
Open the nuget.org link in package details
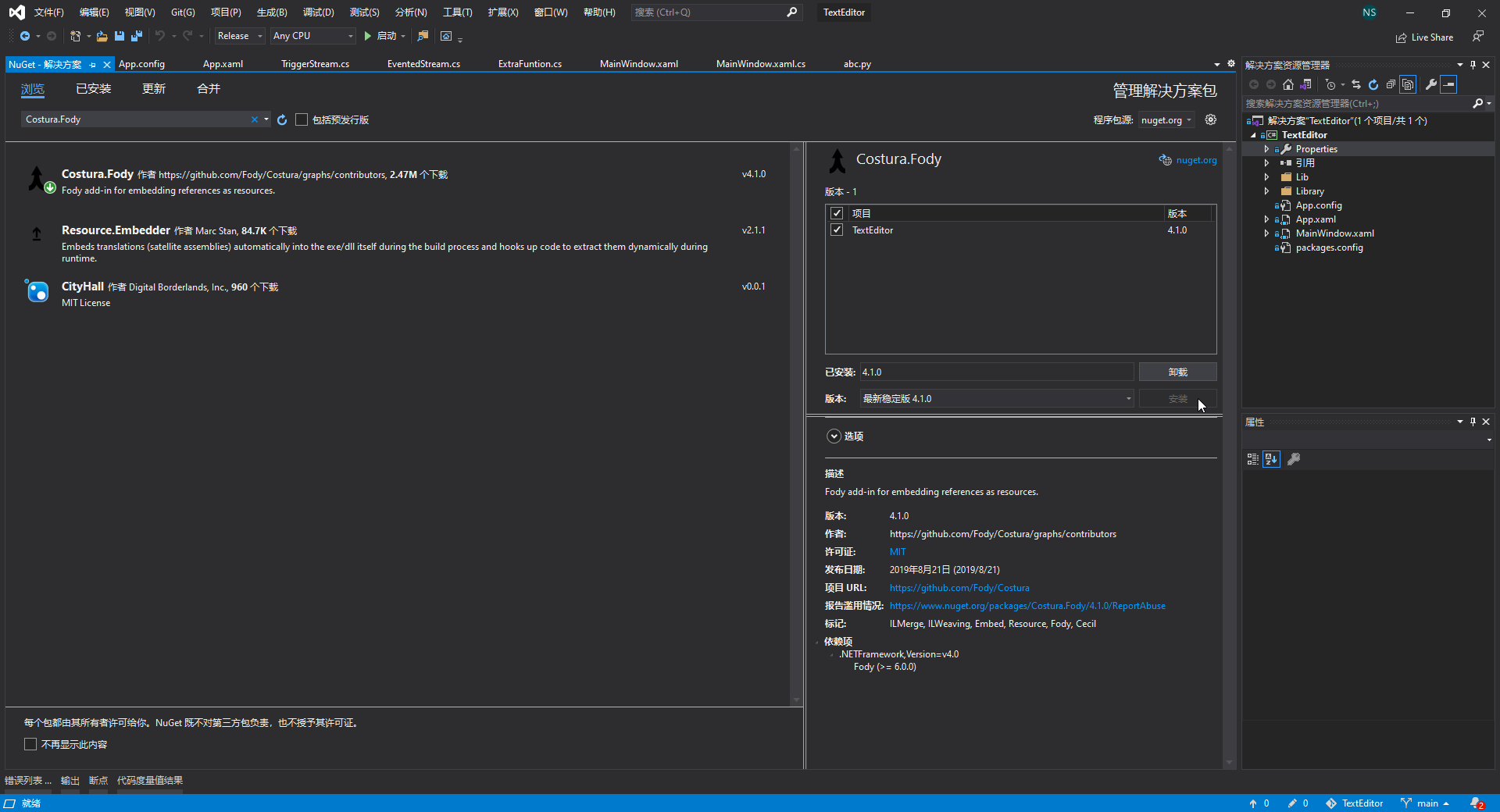[x=1196, y=160]
